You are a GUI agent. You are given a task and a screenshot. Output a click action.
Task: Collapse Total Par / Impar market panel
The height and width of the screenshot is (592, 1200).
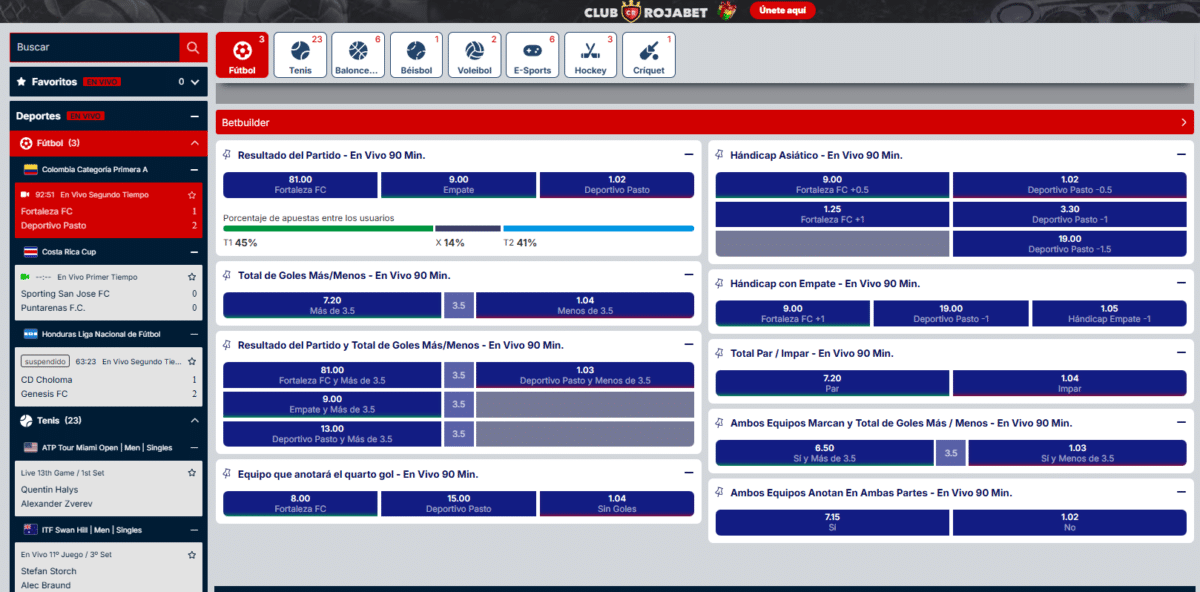pyautogui.click(x=1182, y=353)
